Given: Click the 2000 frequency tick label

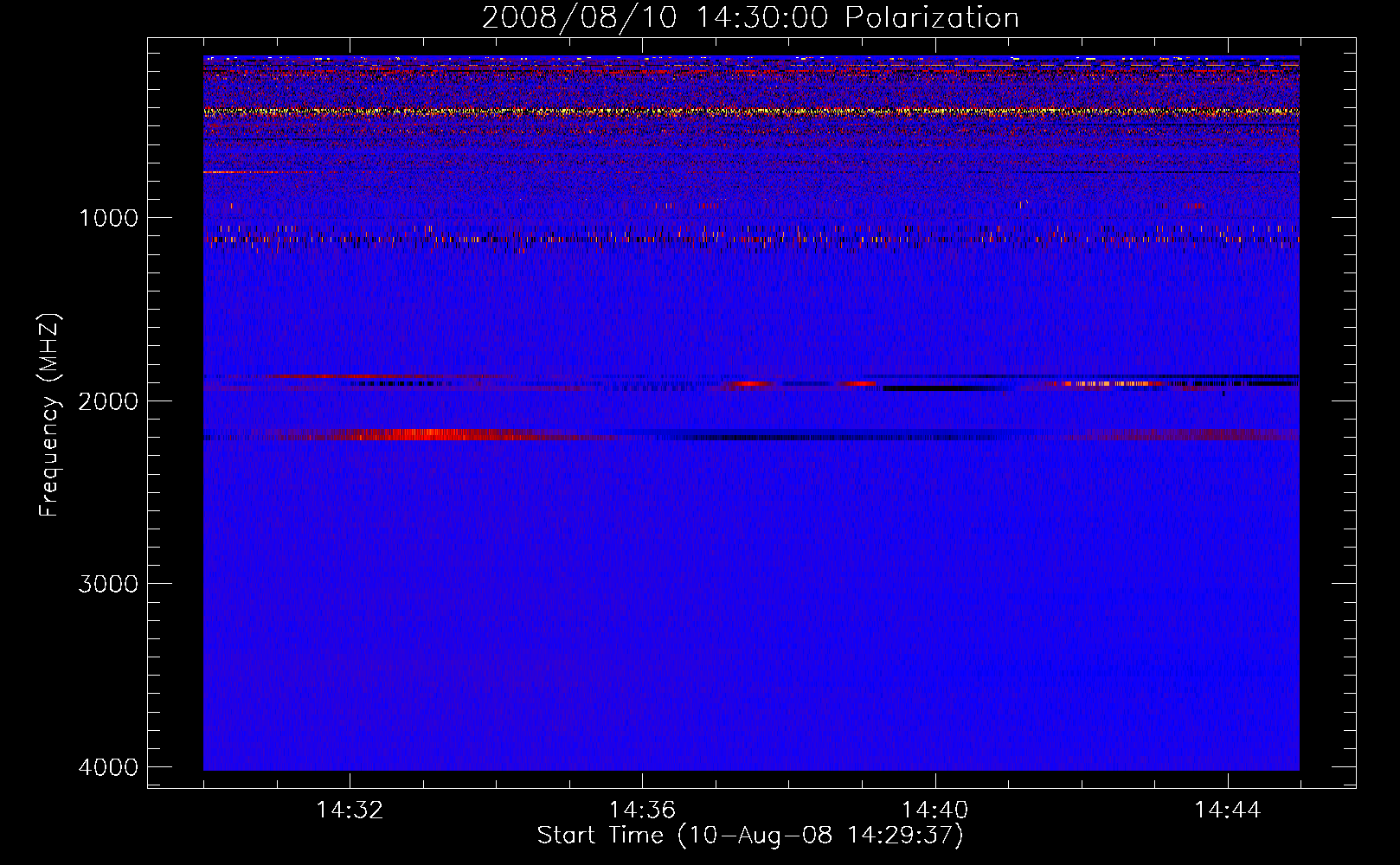Looking at the screenshot, I should [109, 400].
